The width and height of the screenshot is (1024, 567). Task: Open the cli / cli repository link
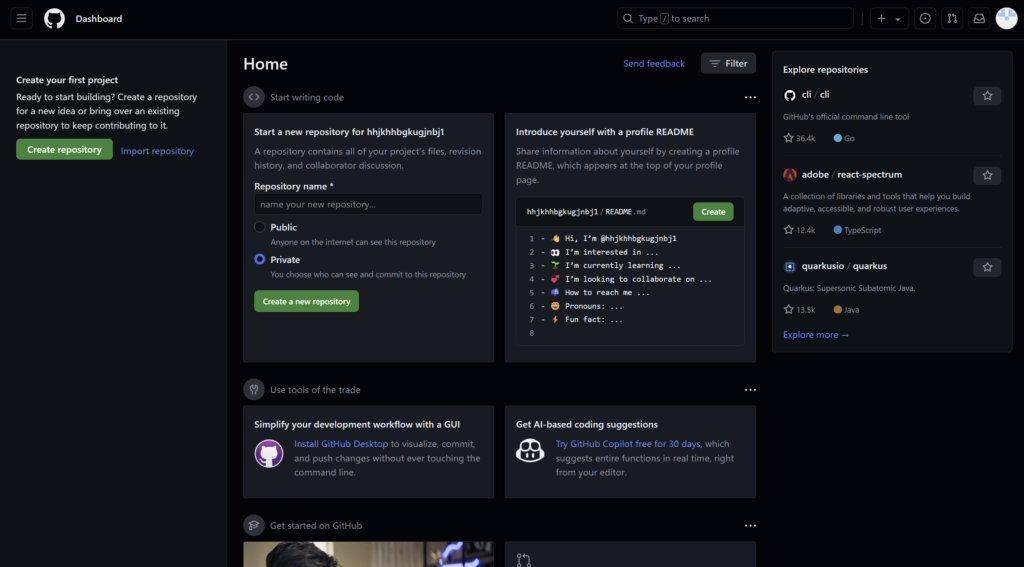[816, 95]
